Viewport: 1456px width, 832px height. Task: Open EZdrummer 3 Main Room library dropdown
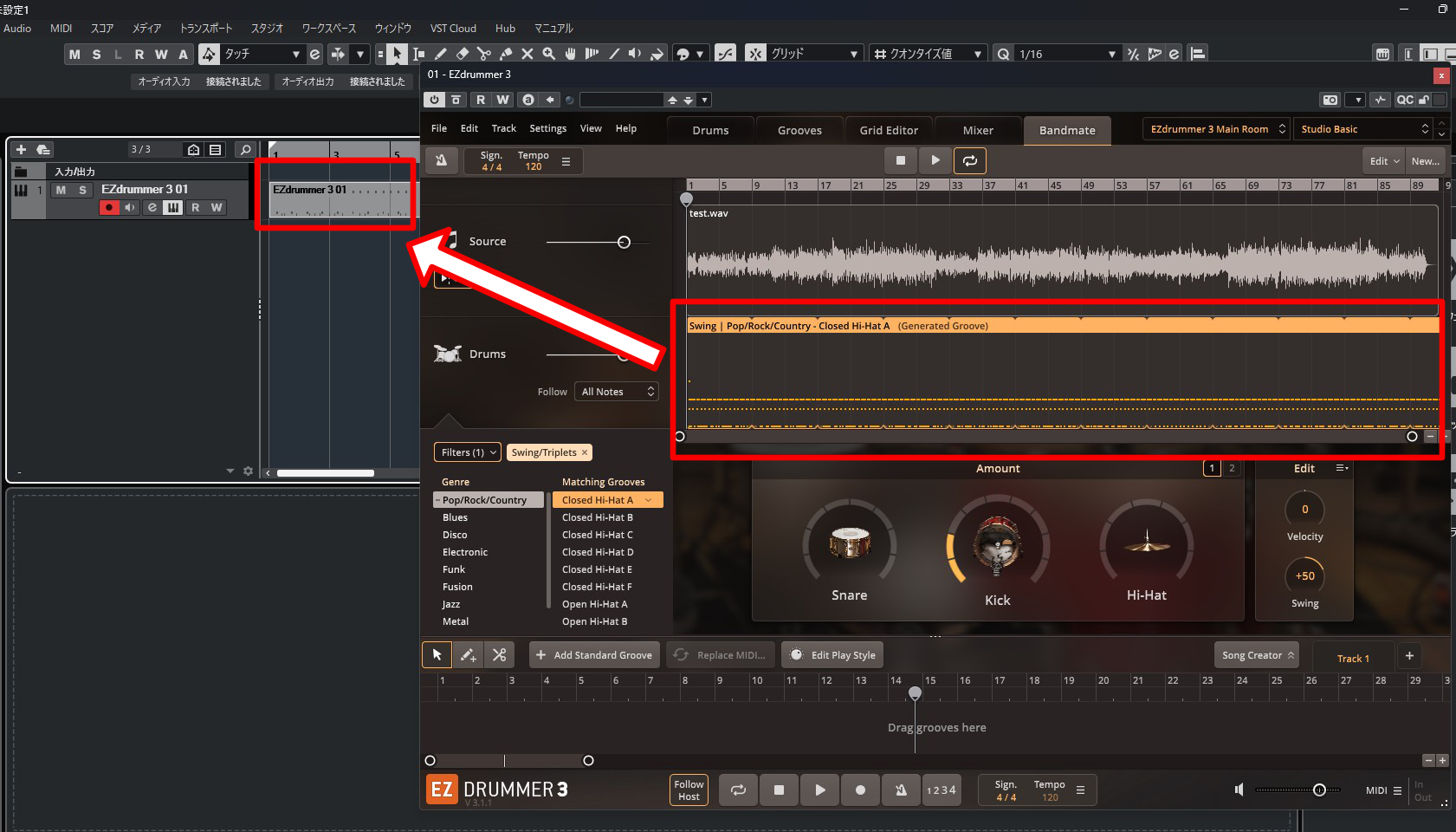pos(1215,129)
